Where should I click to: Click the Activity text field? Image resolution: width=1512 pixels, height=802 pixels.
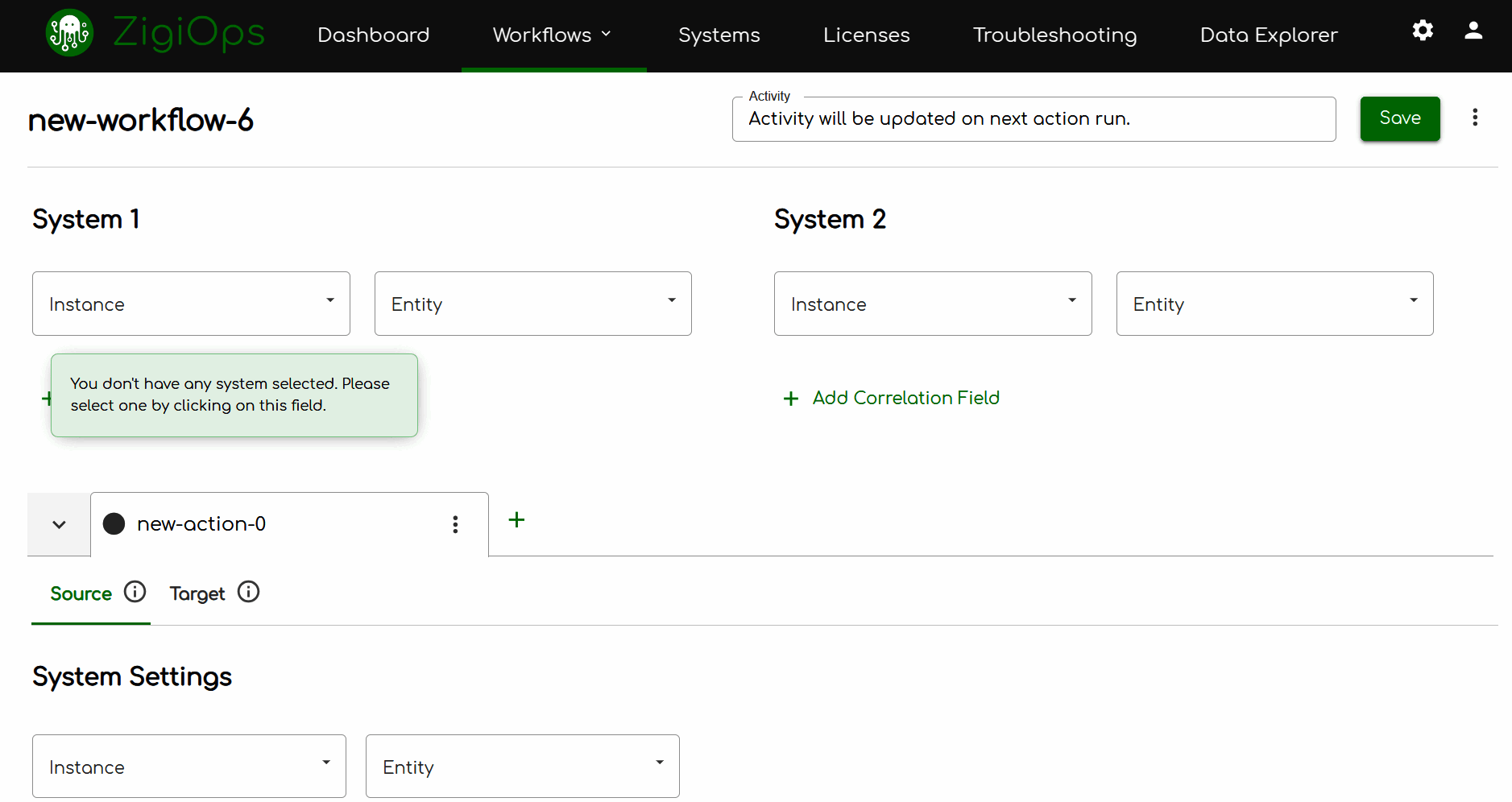pos(1034,119)
